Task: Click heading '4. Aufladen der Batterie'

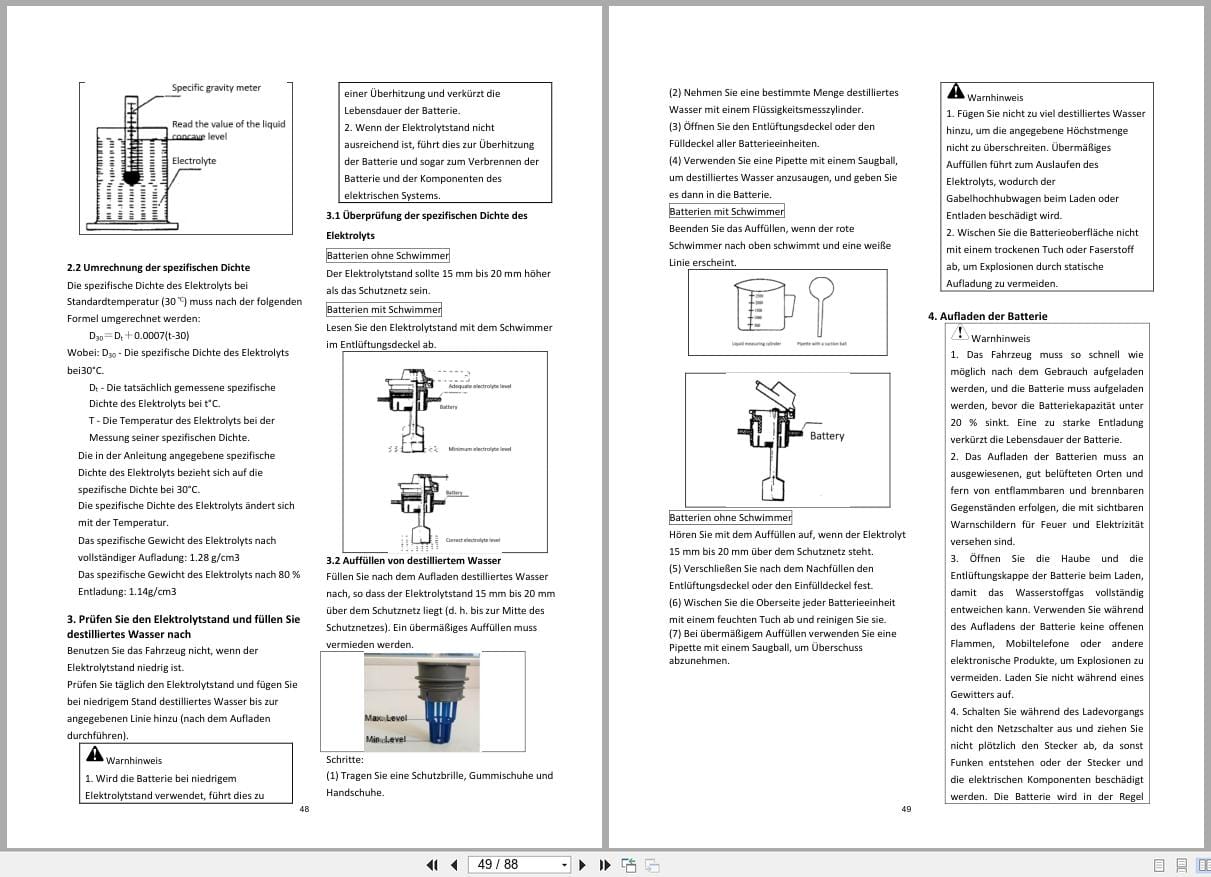Action: coord(987,316)
